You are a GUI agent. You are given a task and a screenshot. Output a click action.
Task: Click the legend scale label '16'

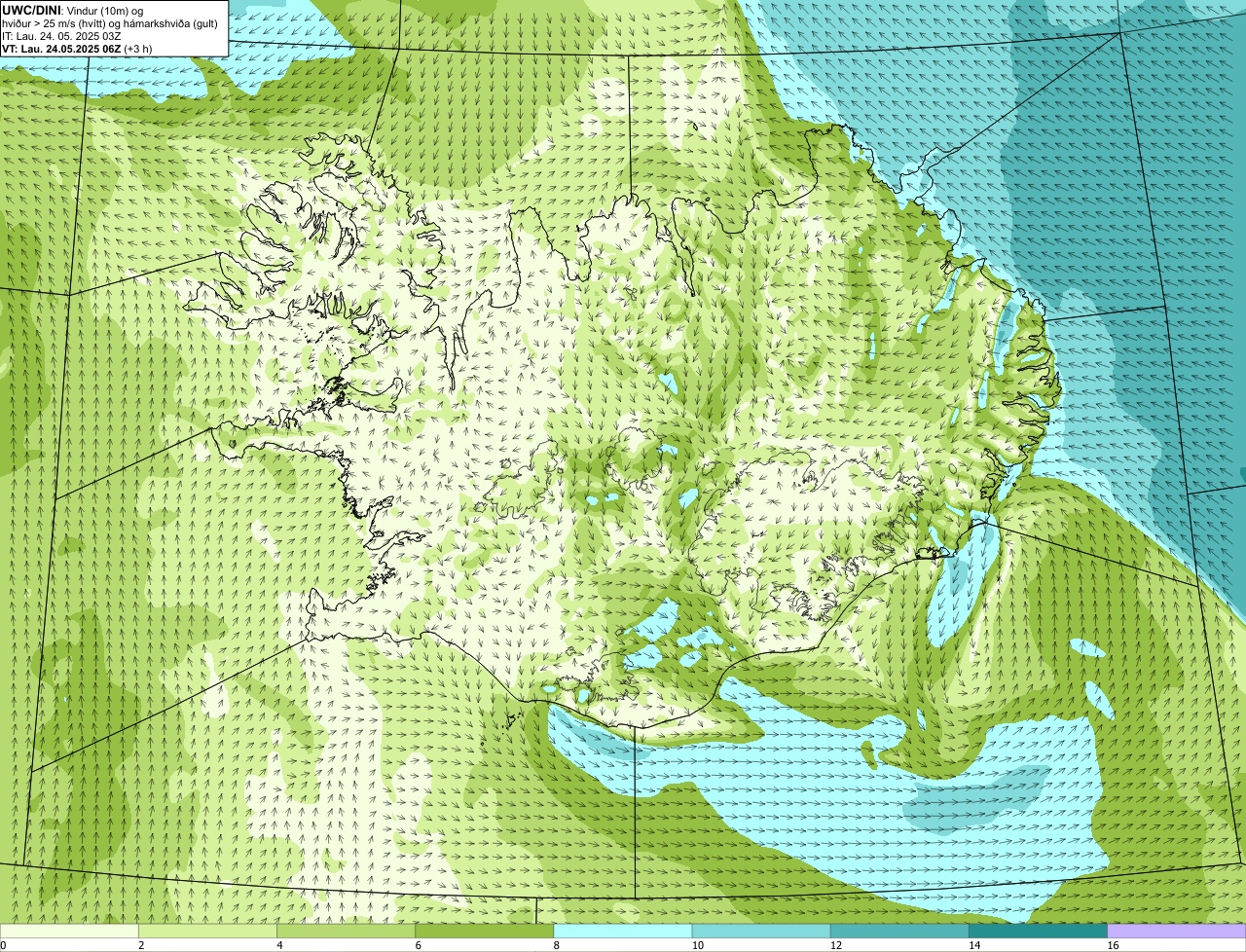pos(1112,945)
